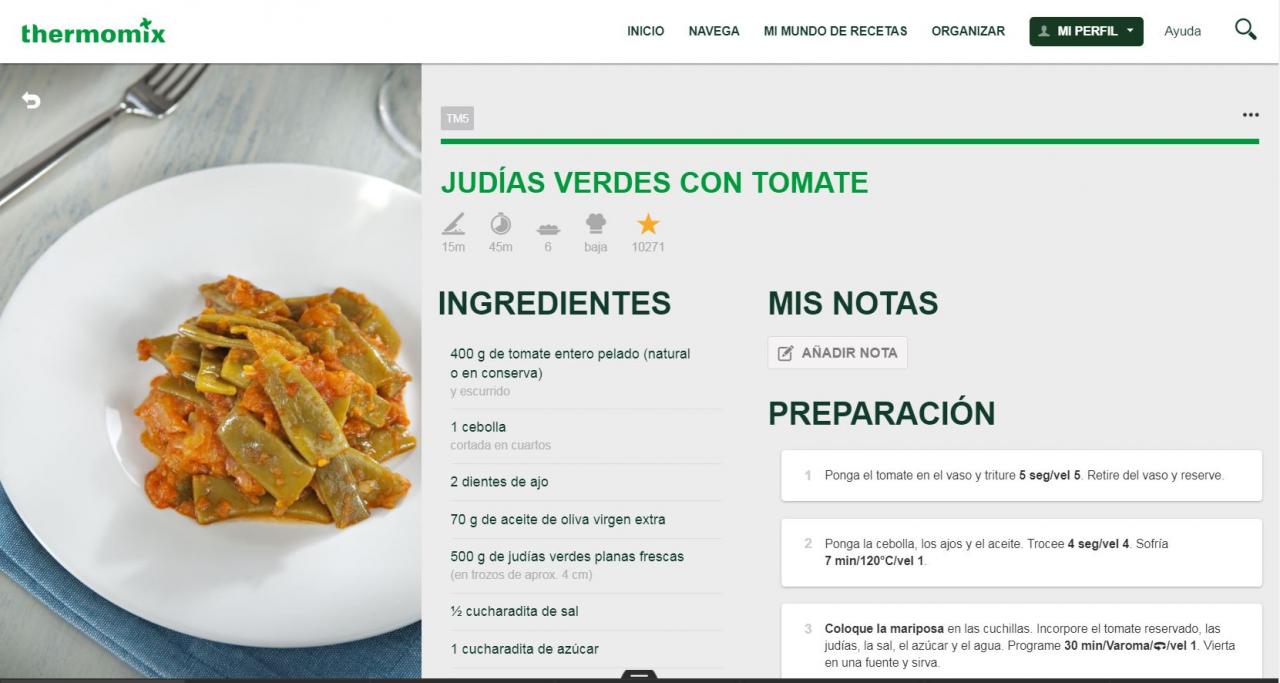This screenshot has height=683, width=1280.
Task: Click ingredient '400 g de tomate entero pelado'
Action: 570,363
